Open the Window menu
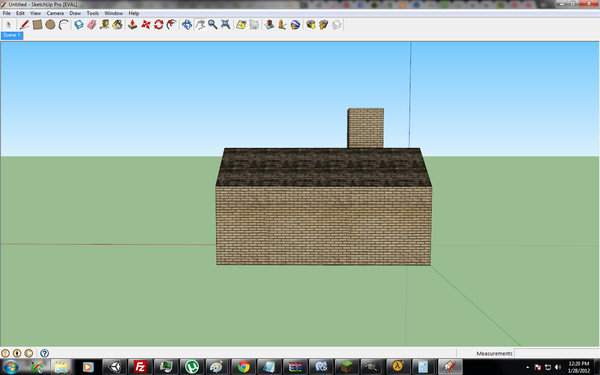600x375 pixels. click(114, 13)
